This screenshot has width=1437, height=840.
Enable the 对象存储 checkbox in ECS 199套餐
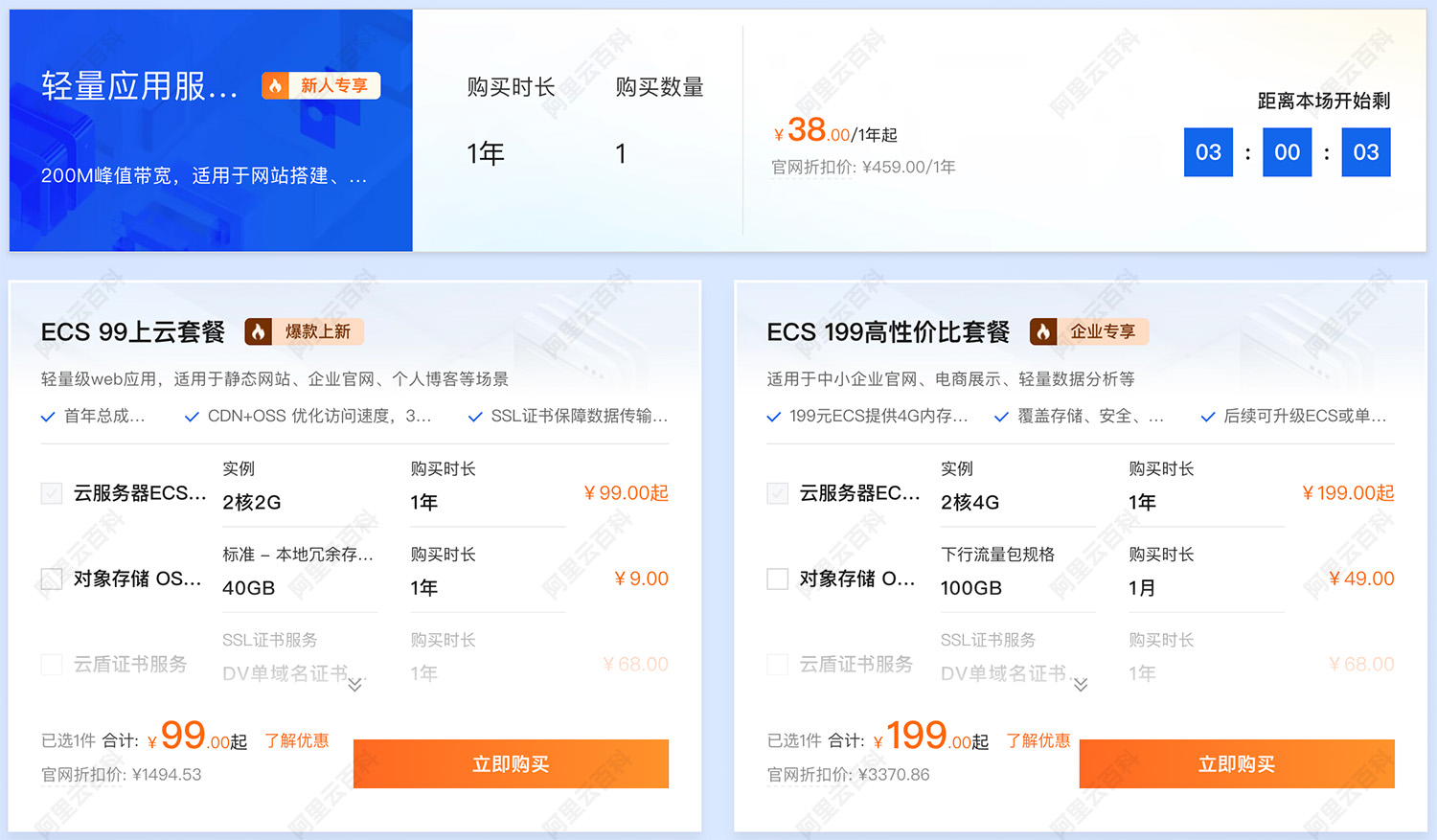[777, 579]
